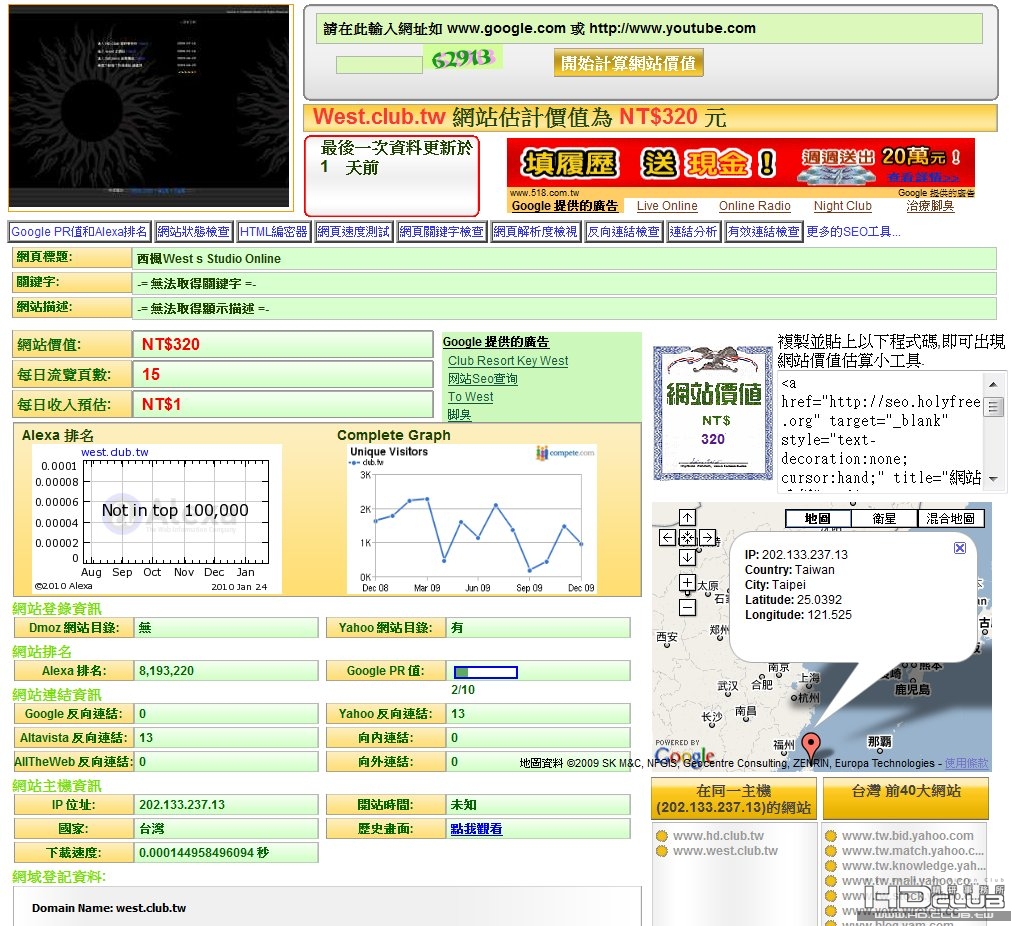Click inside the widget code textarea

tap(881, 430)
